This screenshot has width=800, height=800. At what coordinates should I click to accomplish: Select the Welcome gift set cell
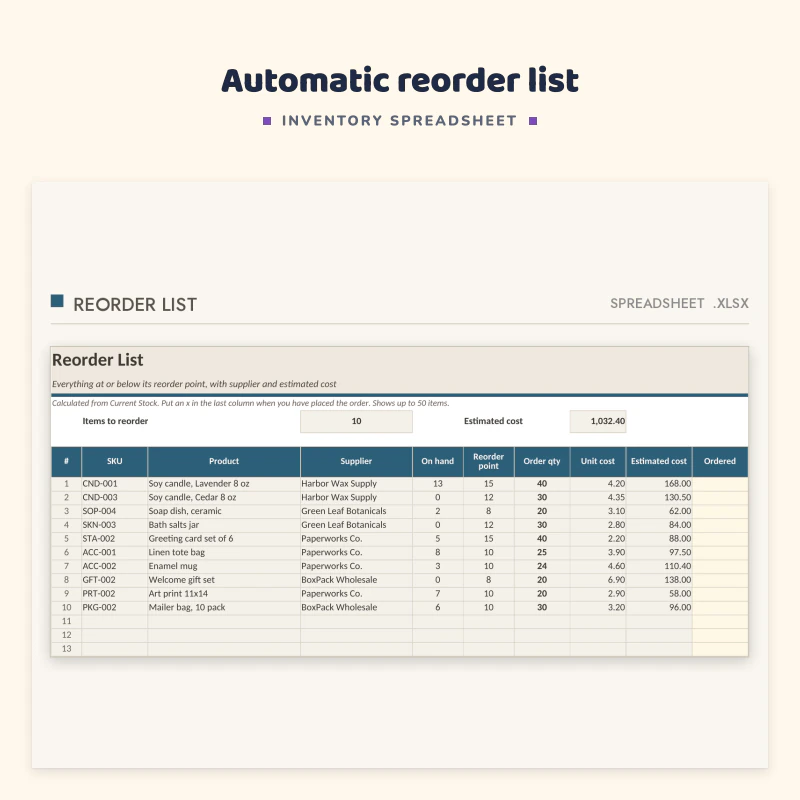point(224,580)
